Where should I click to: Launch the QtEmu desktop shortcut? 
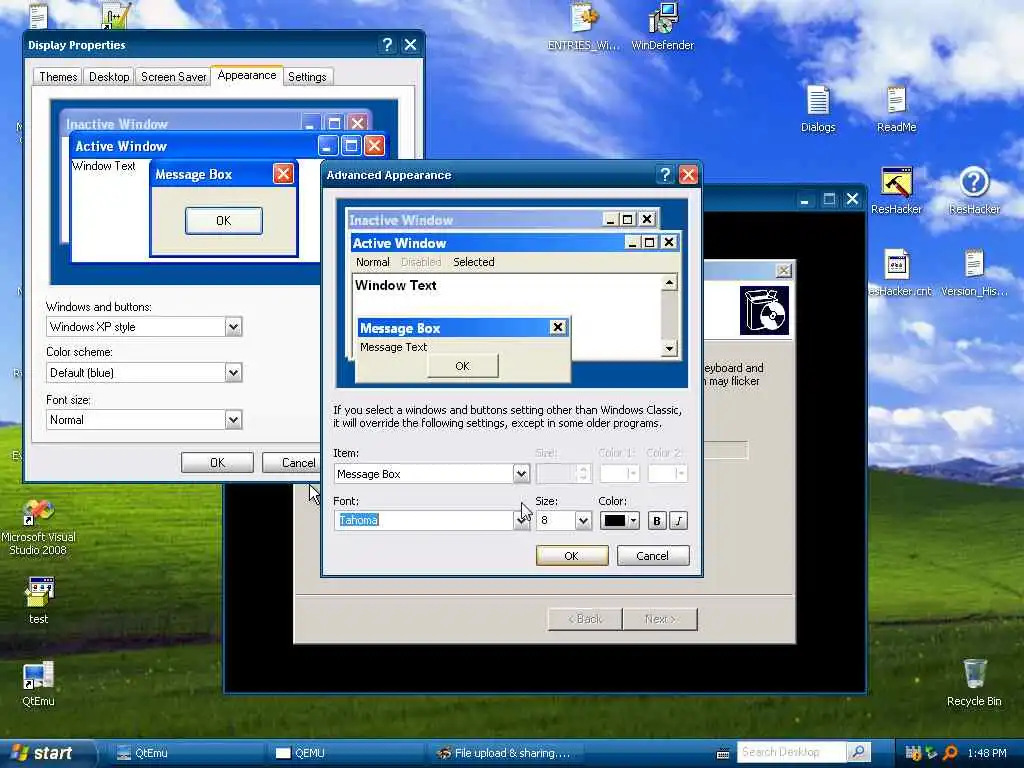click(39, 682)
